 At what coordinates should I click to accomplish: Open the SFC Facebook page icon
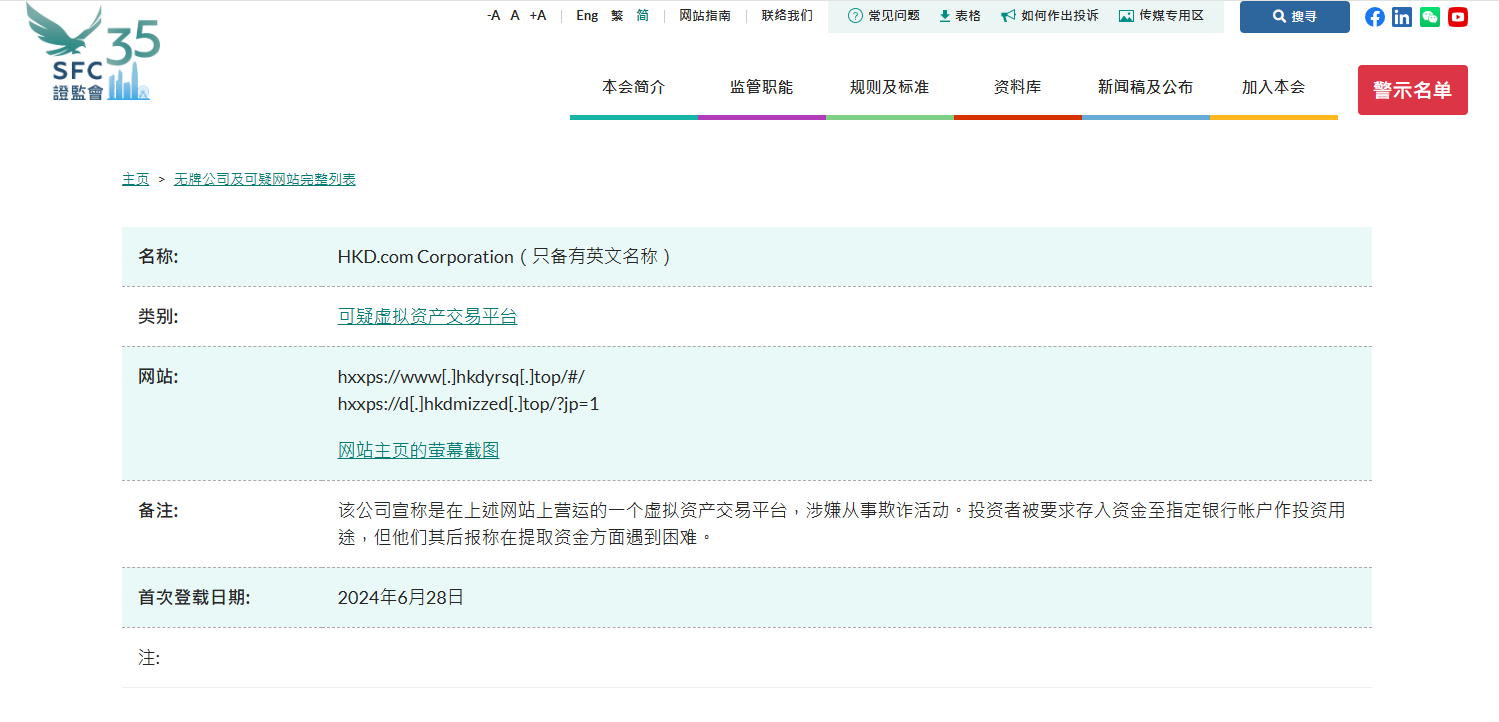pos(1375,16)
